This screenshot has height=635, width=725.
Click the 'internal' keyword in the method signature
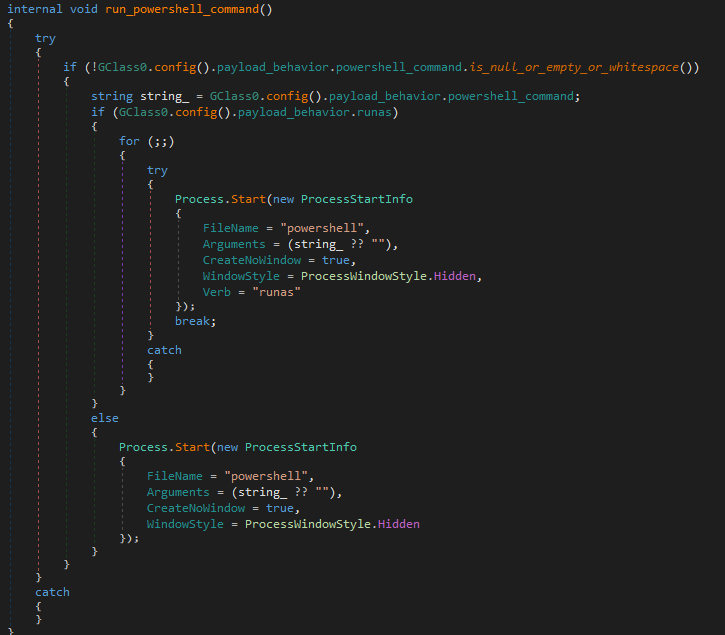35,9
